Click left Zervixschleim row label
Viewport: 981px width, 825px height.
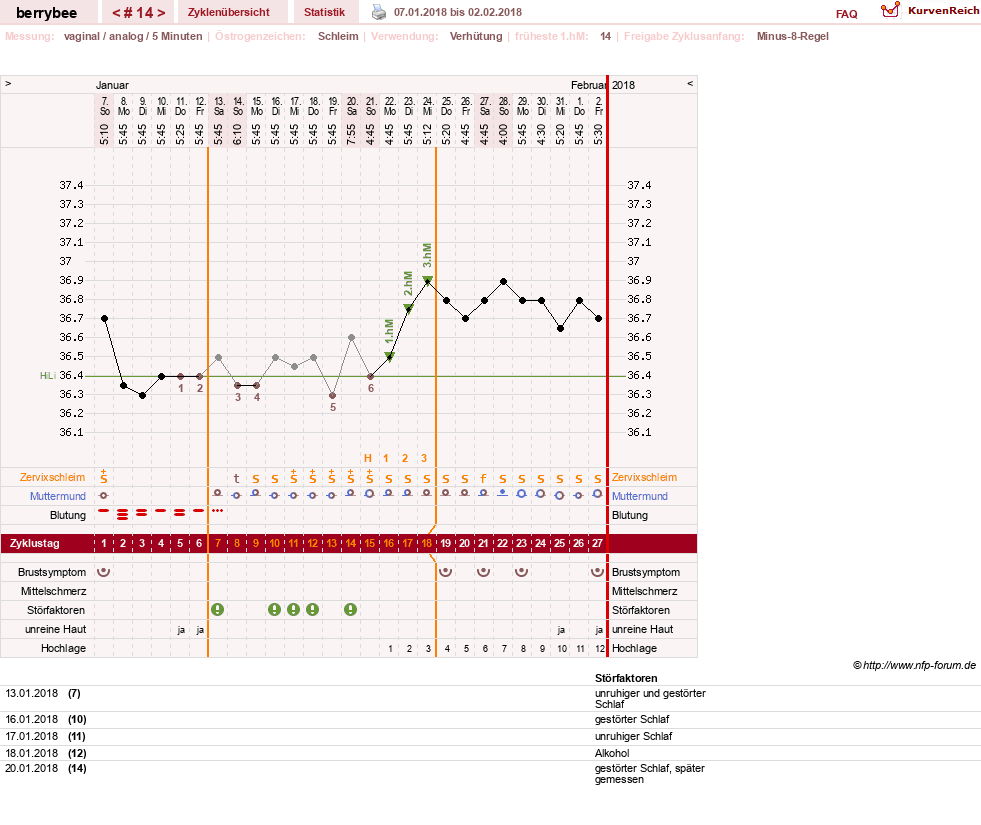tap(52, 477)
